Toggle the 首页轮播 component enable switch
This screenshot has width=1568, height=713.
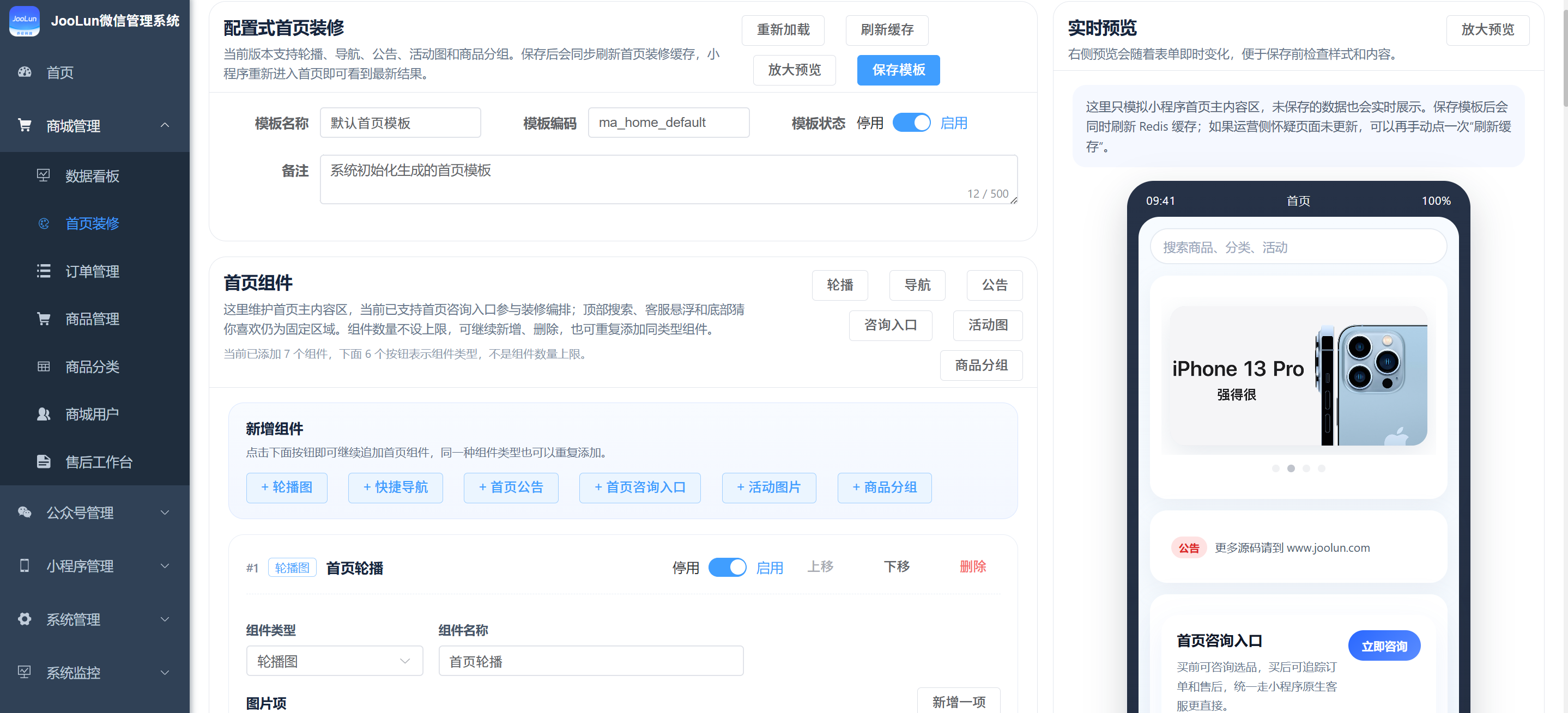coord(727,567)
